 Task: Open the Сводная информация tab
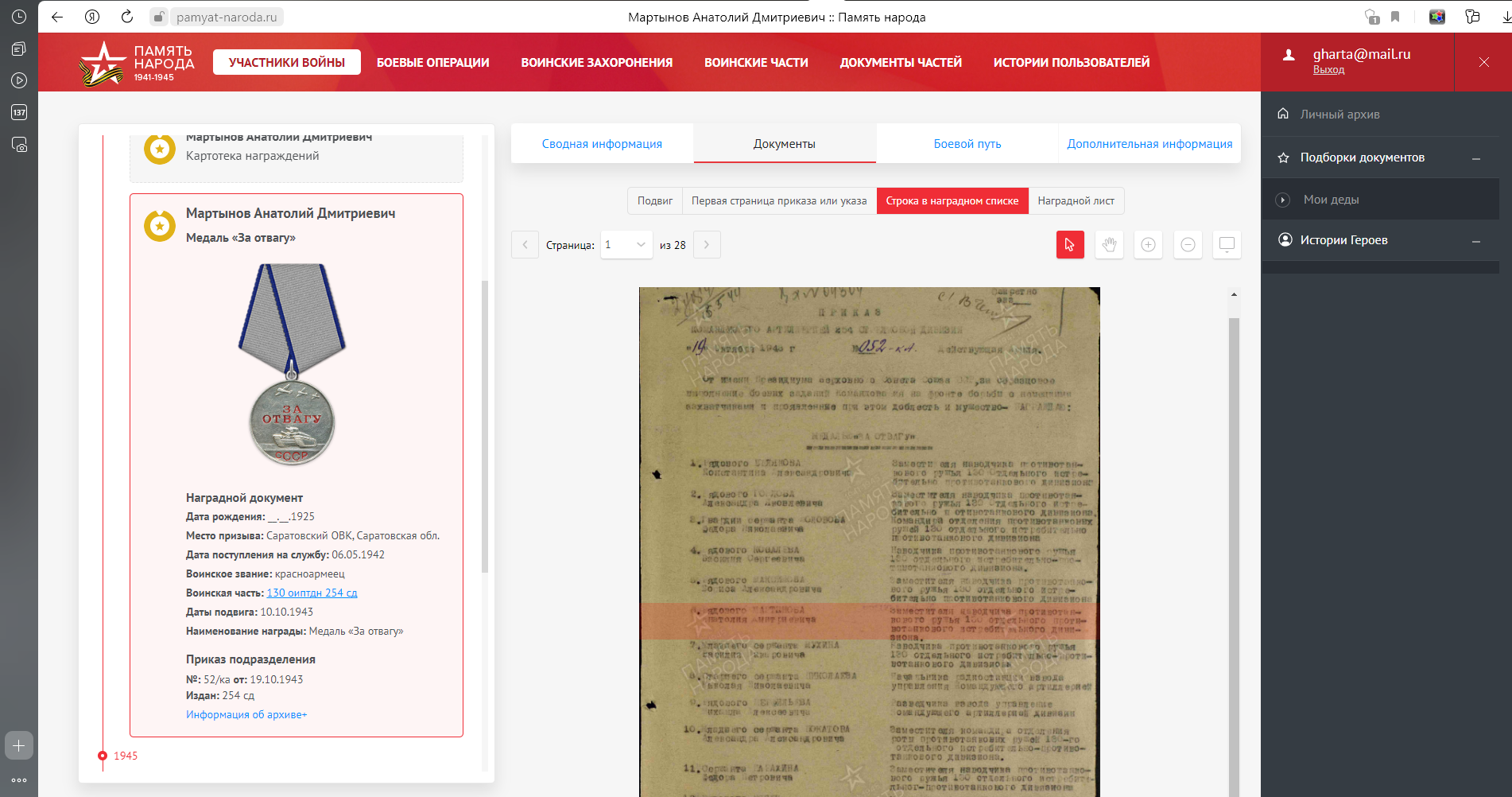click(602, 144)
